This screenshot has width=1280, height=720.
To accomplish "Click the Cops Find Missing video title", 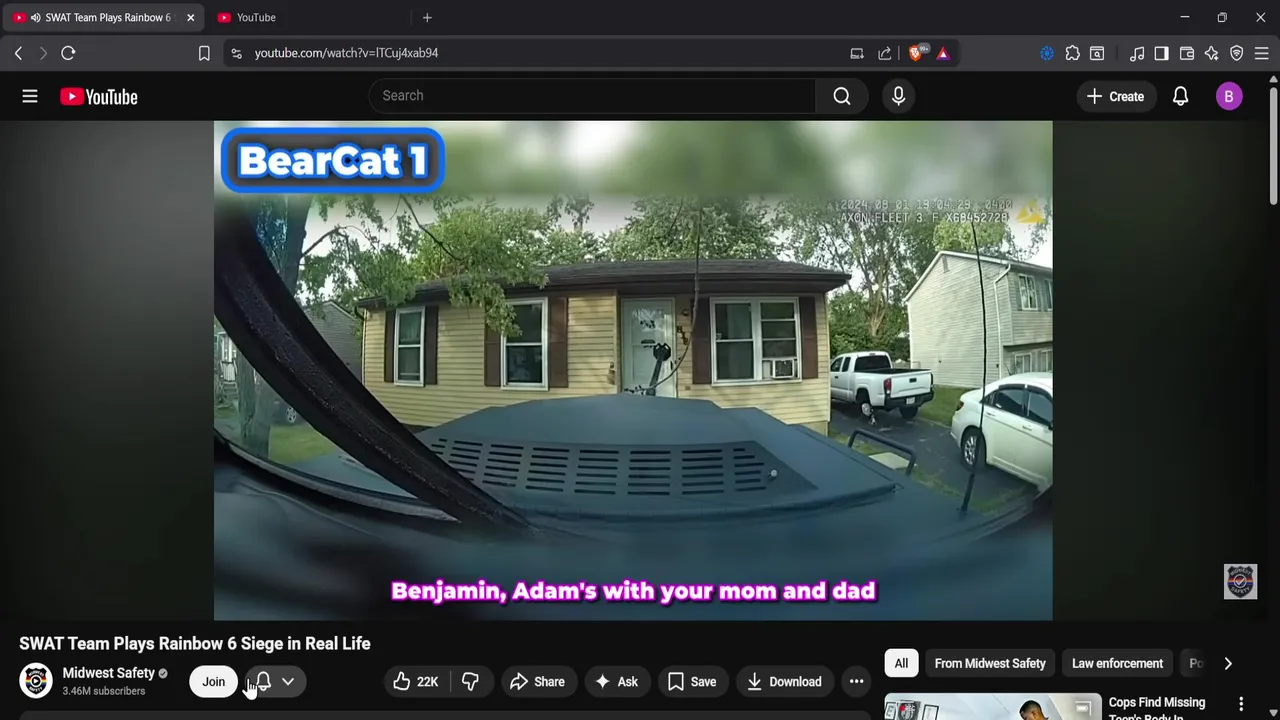I will click(1157, 707).
